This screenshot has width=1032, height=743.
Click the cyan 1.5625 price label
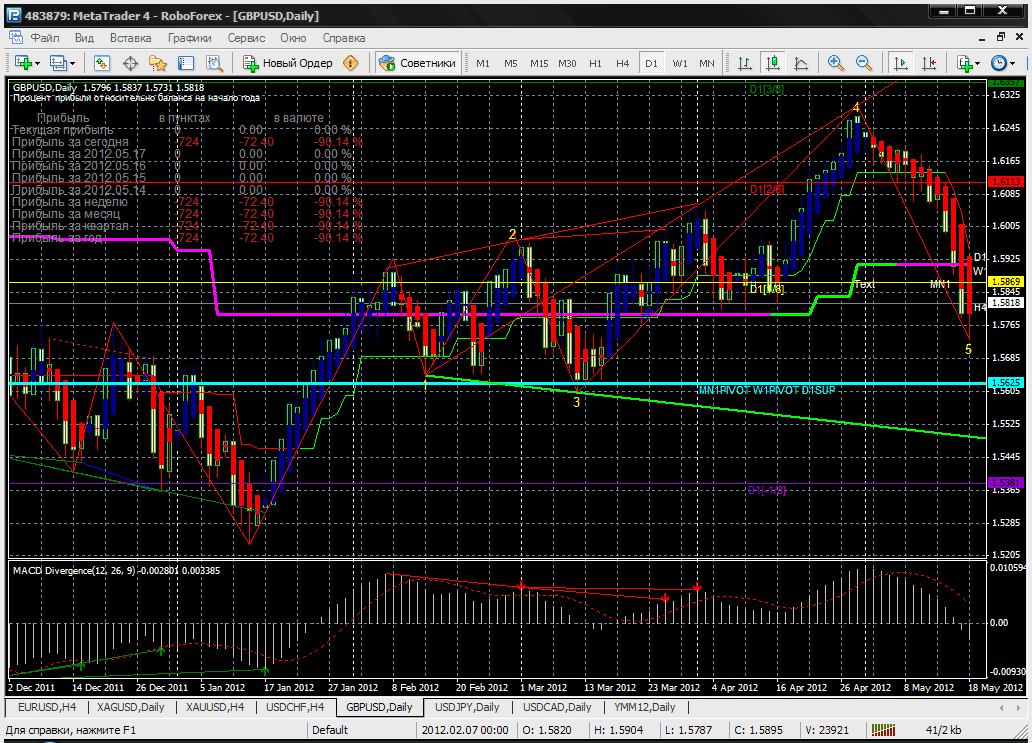[1006, 382]
